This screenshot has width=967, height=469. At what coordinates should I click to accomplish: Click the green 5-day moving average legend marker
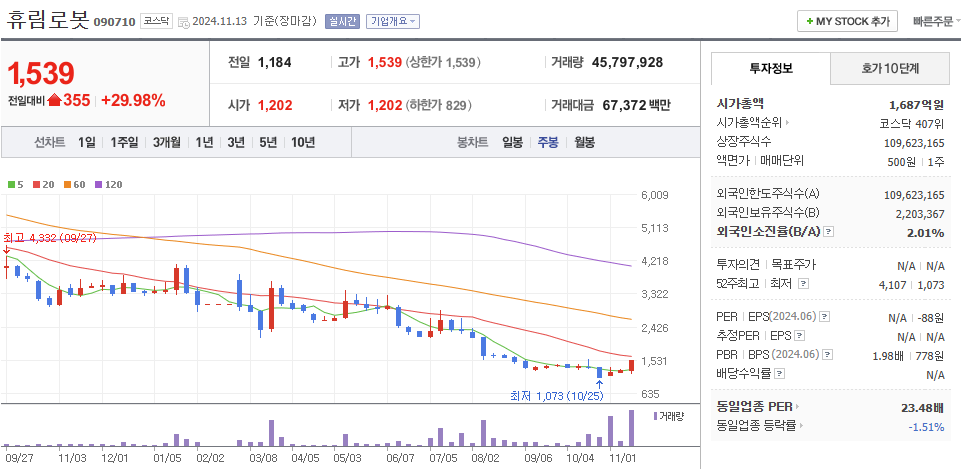11,185
